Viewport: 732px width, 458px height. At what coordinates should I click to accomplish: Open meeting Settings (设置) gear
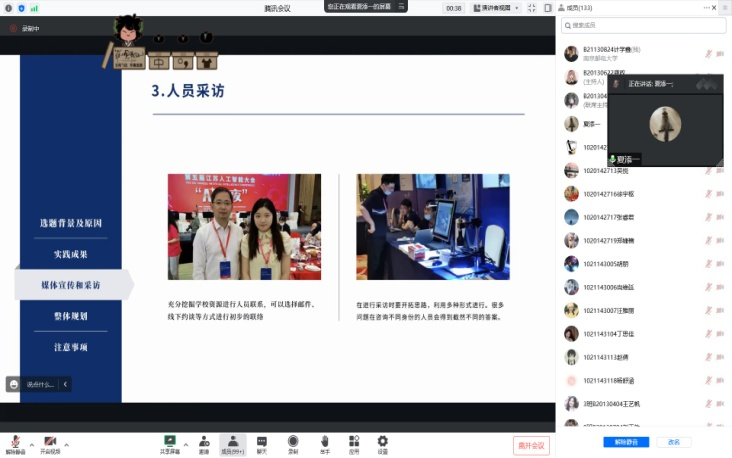point(383,443)
